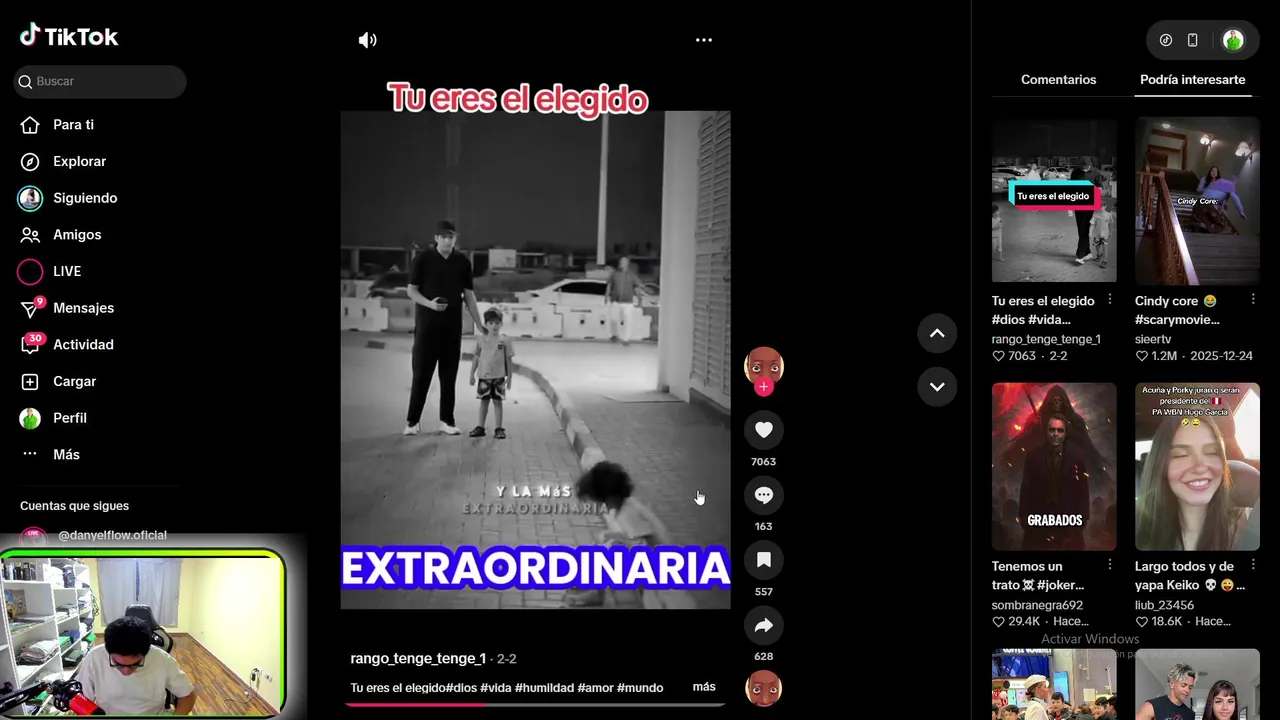Expand caption with más
1280x720 pixels.
(x=704, y=687)
